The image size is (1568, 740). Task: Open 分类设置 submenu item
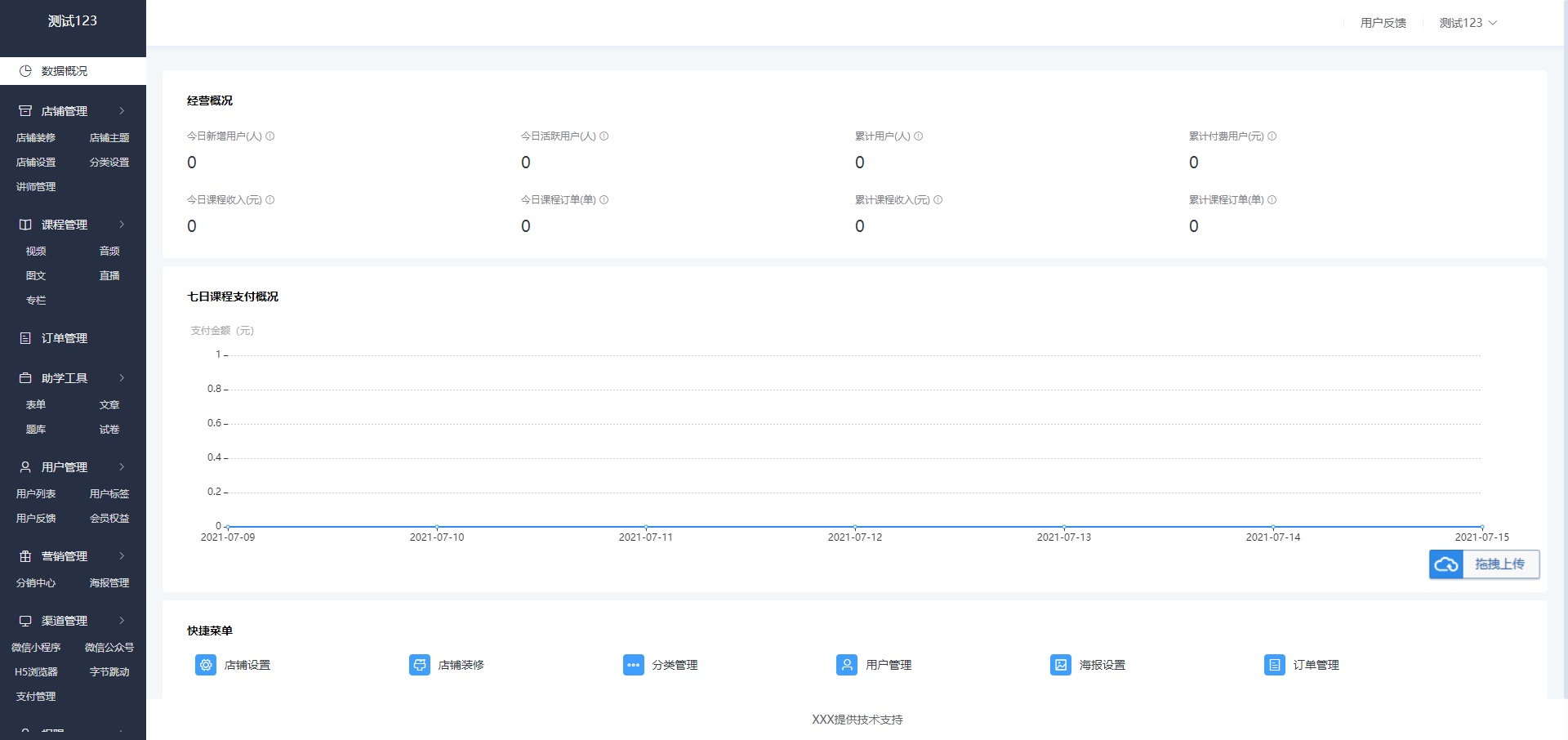point(109,163)
